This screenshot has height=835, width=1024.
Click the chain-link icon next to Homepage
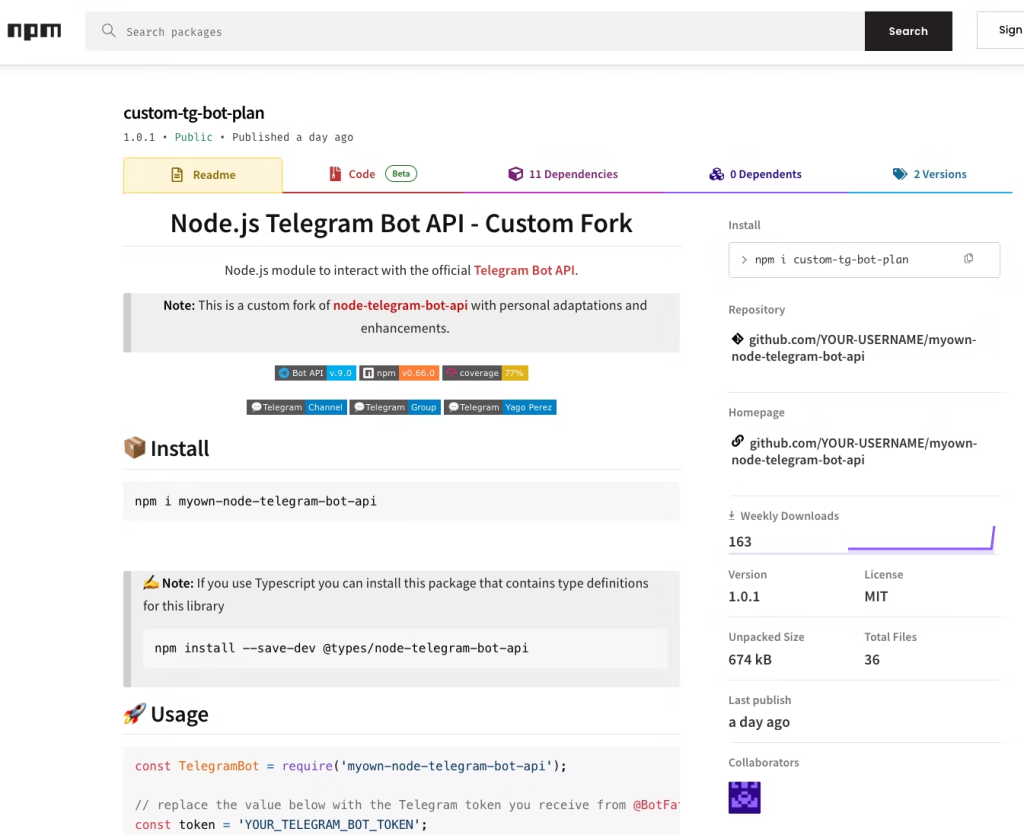[737, 442]
